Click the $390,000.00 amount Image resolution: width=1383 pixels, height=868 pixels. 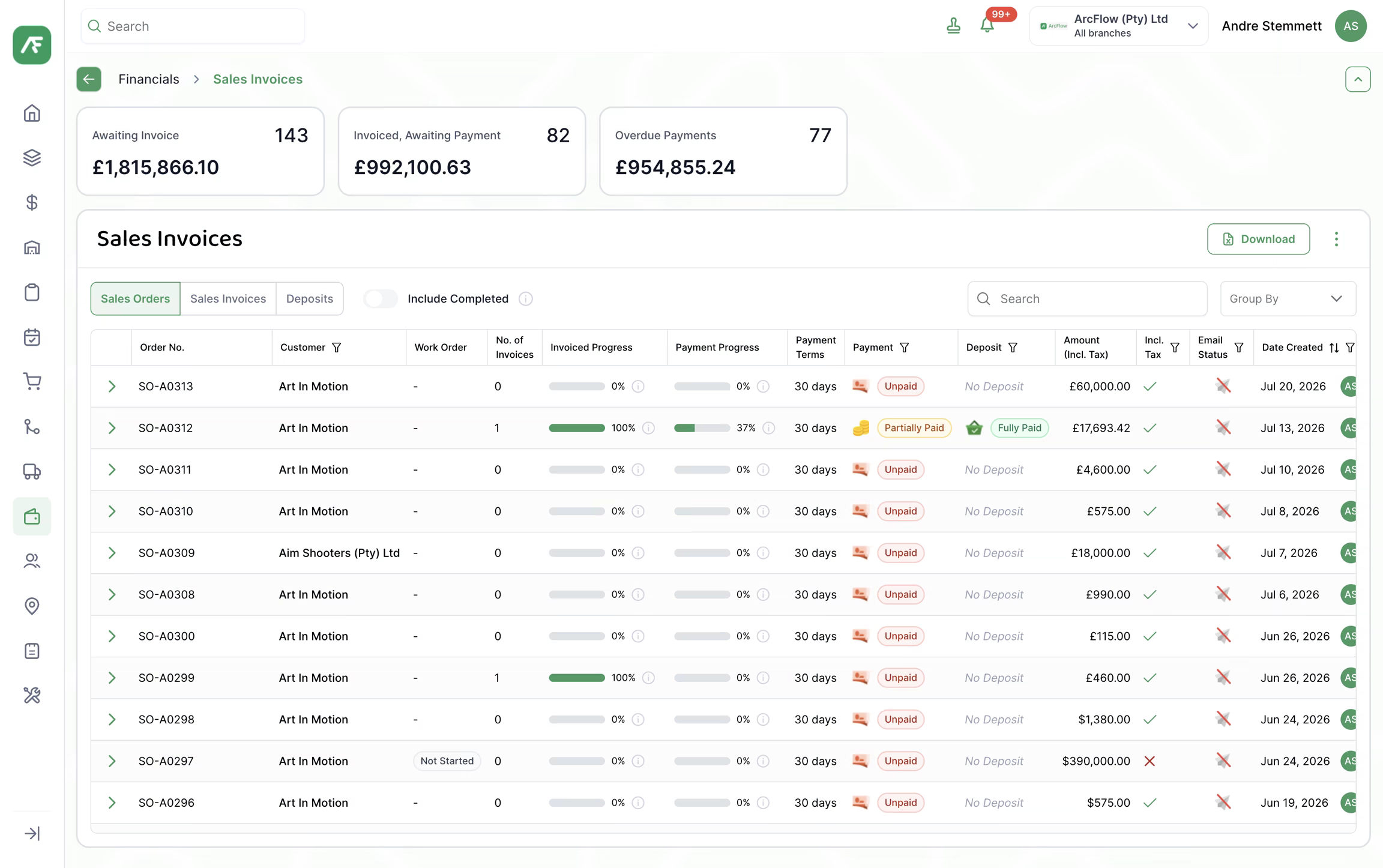1096,761
